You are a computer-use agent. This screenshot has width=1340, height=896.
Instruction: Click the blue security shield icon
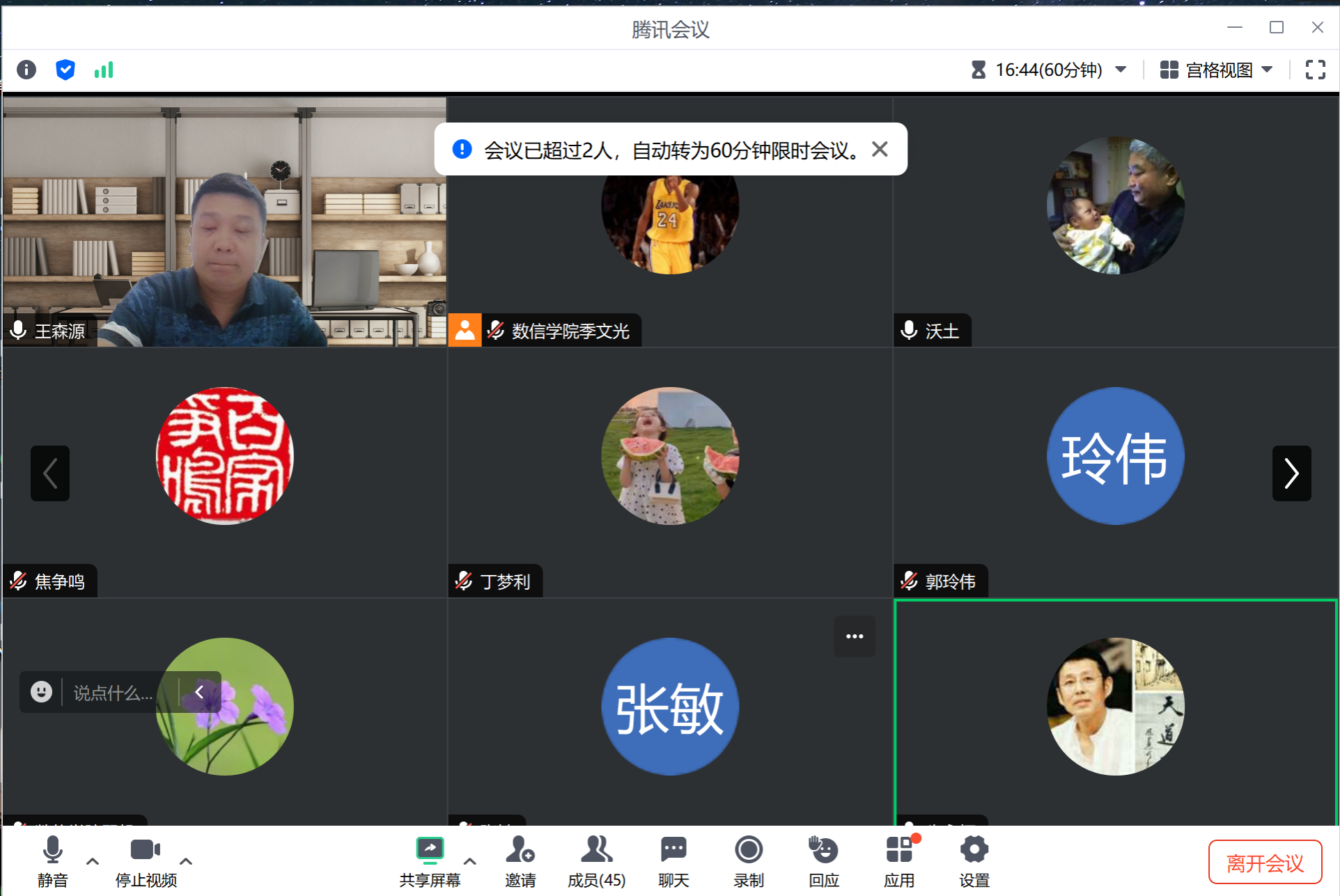point(65,70)
